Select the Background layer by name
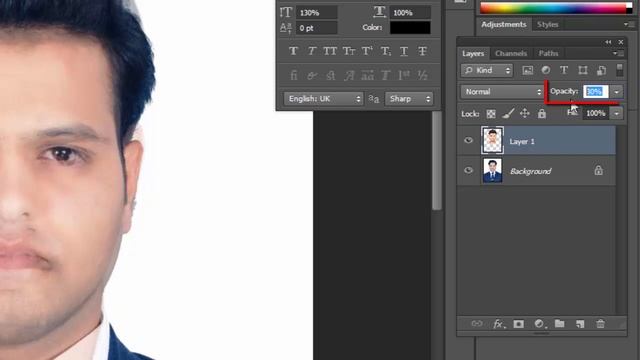640x360 pixels. coord(531,171)
